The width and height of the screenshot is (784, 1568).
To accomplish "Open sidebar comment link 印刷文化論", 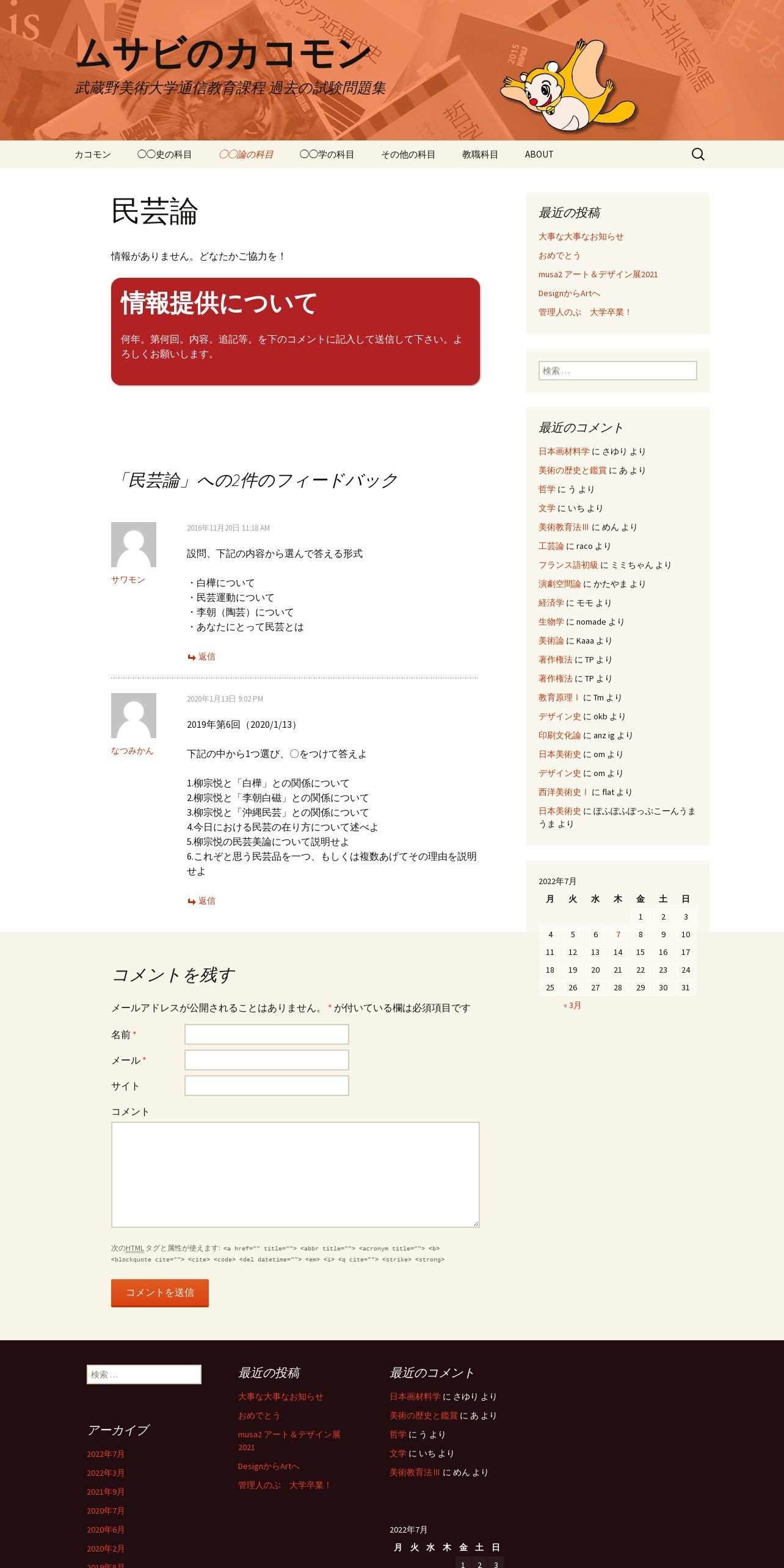I will pyautogui.click(x=559, y=736).
